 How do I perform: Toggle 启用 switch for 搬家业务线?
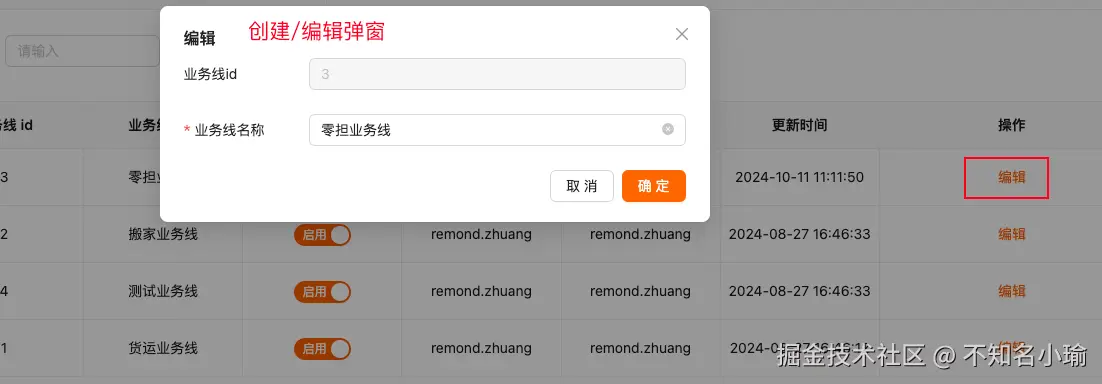[x=322, y=235]
